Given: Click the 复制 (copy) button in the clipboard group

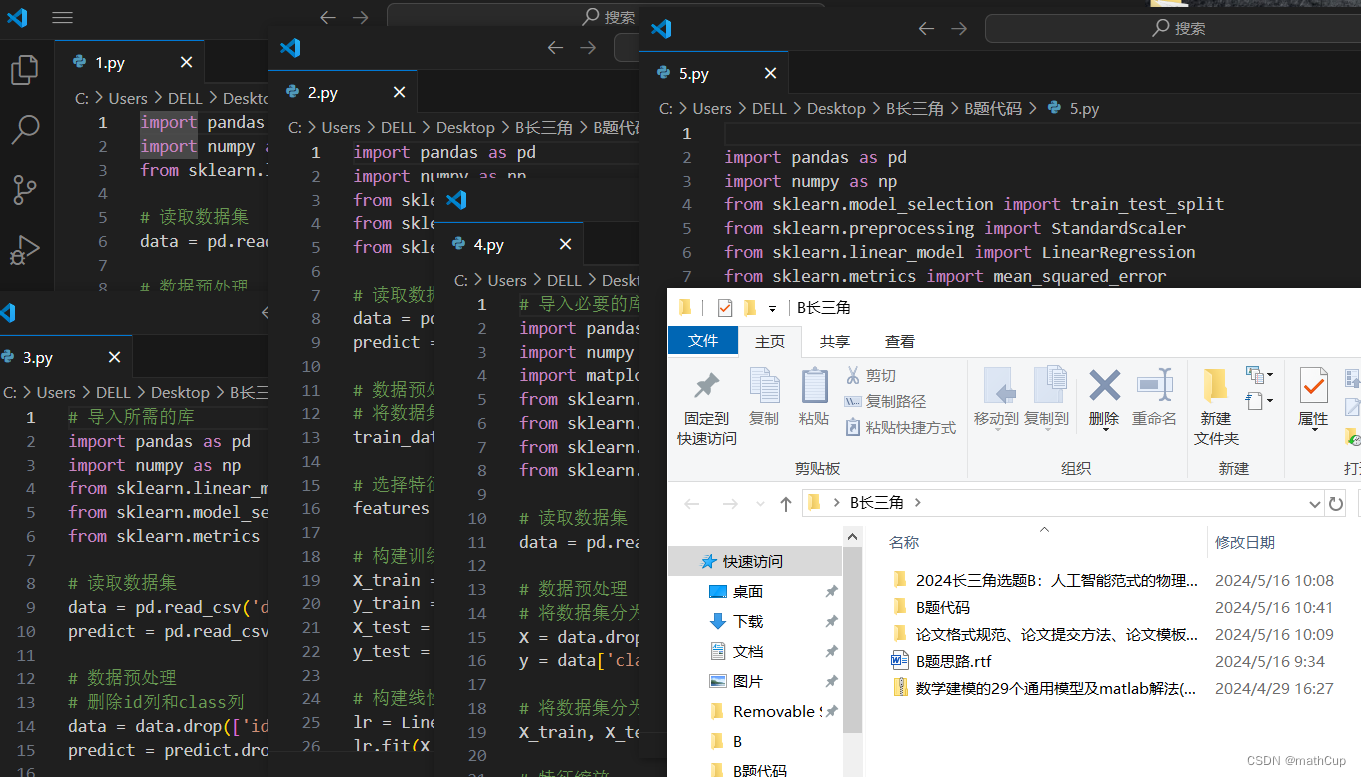Looking at the screenshot, I should click(764, 398).
